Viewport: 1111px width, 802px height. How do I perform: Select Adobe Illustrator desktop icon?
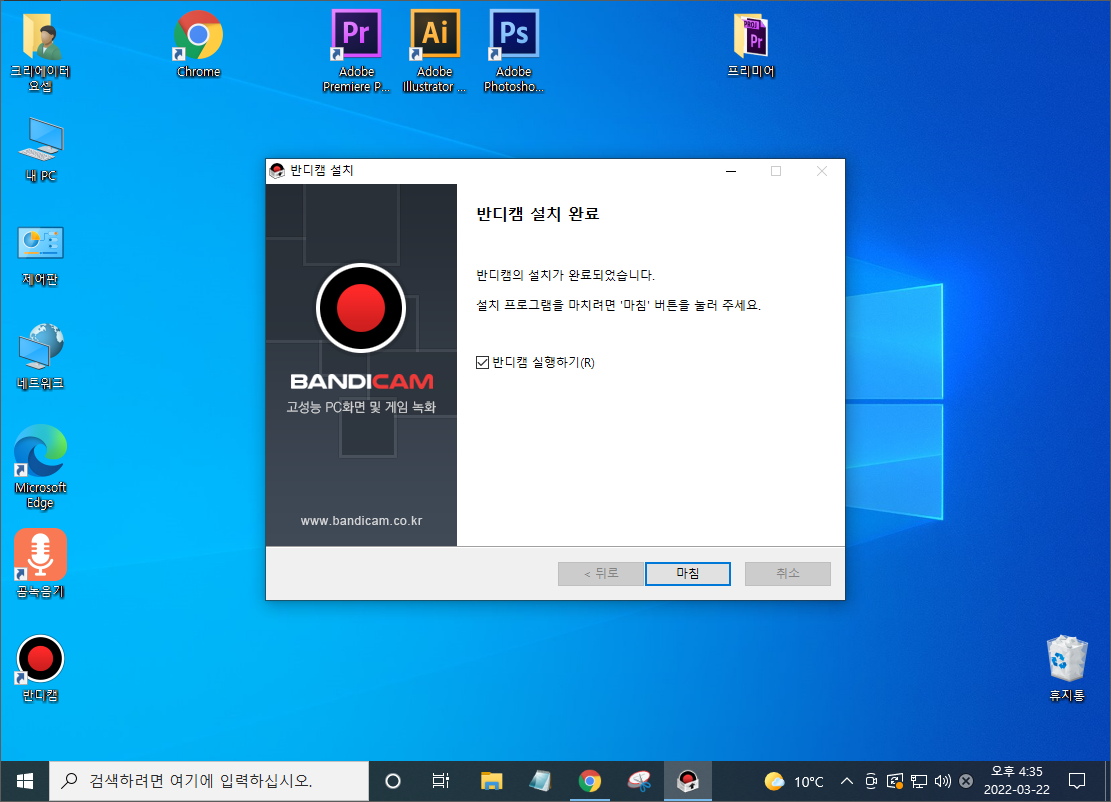click(x=434, y=51)
